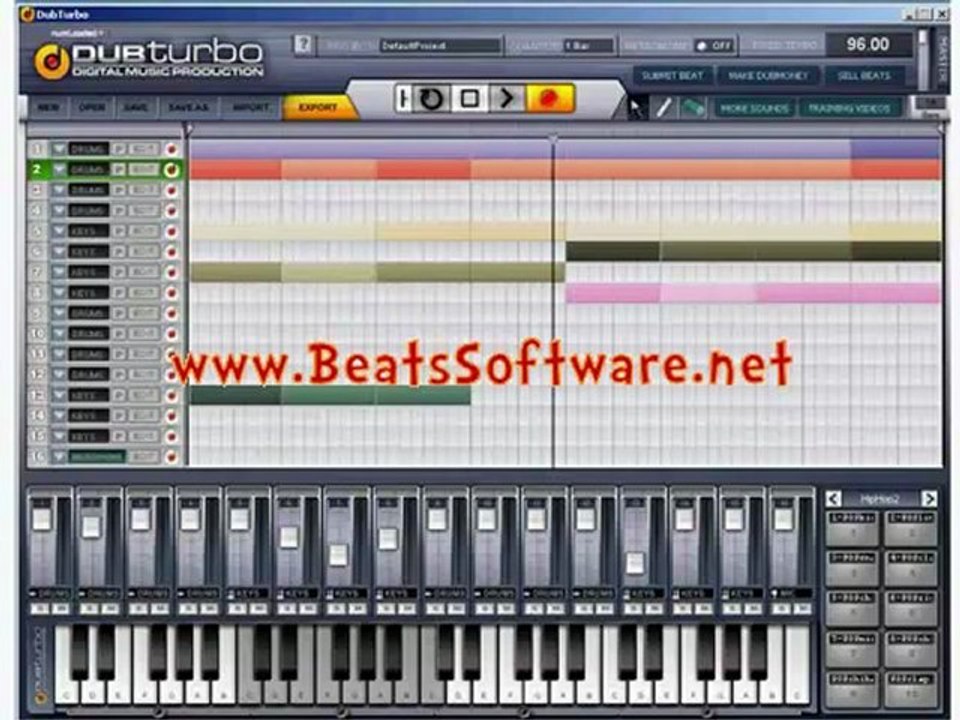Open the track 5 instrument dropdown arrow
The width and height of the screenshot is (960, 720).
59,231
